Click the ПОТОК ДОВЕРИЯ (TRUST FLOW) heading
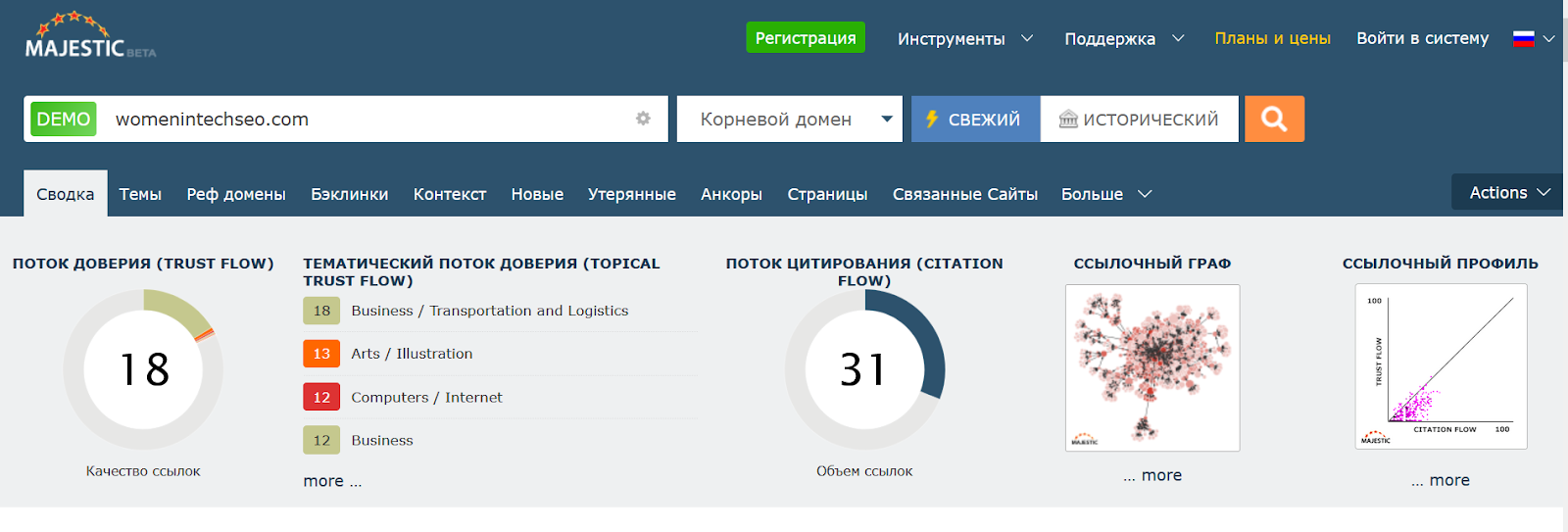The height and width of the screenshot is (532, 1568). click(143, 264)
